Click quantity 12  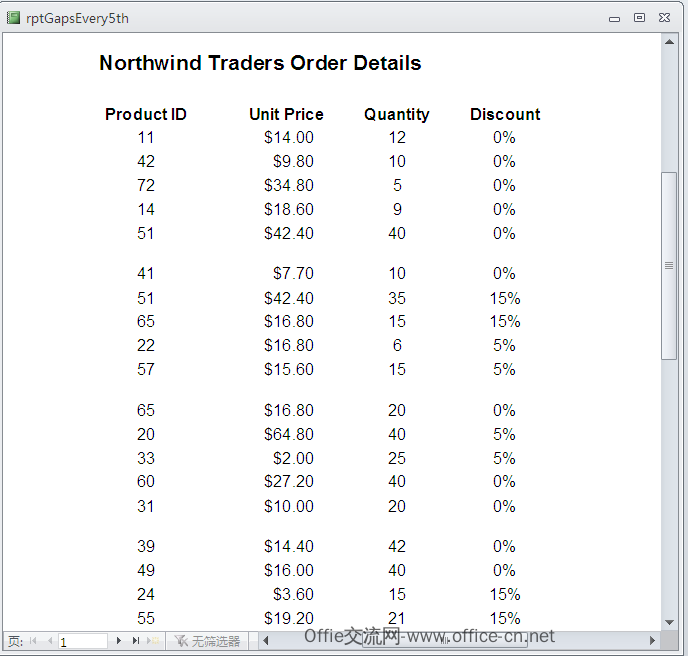pyautogui.click(x=397, y=138)
